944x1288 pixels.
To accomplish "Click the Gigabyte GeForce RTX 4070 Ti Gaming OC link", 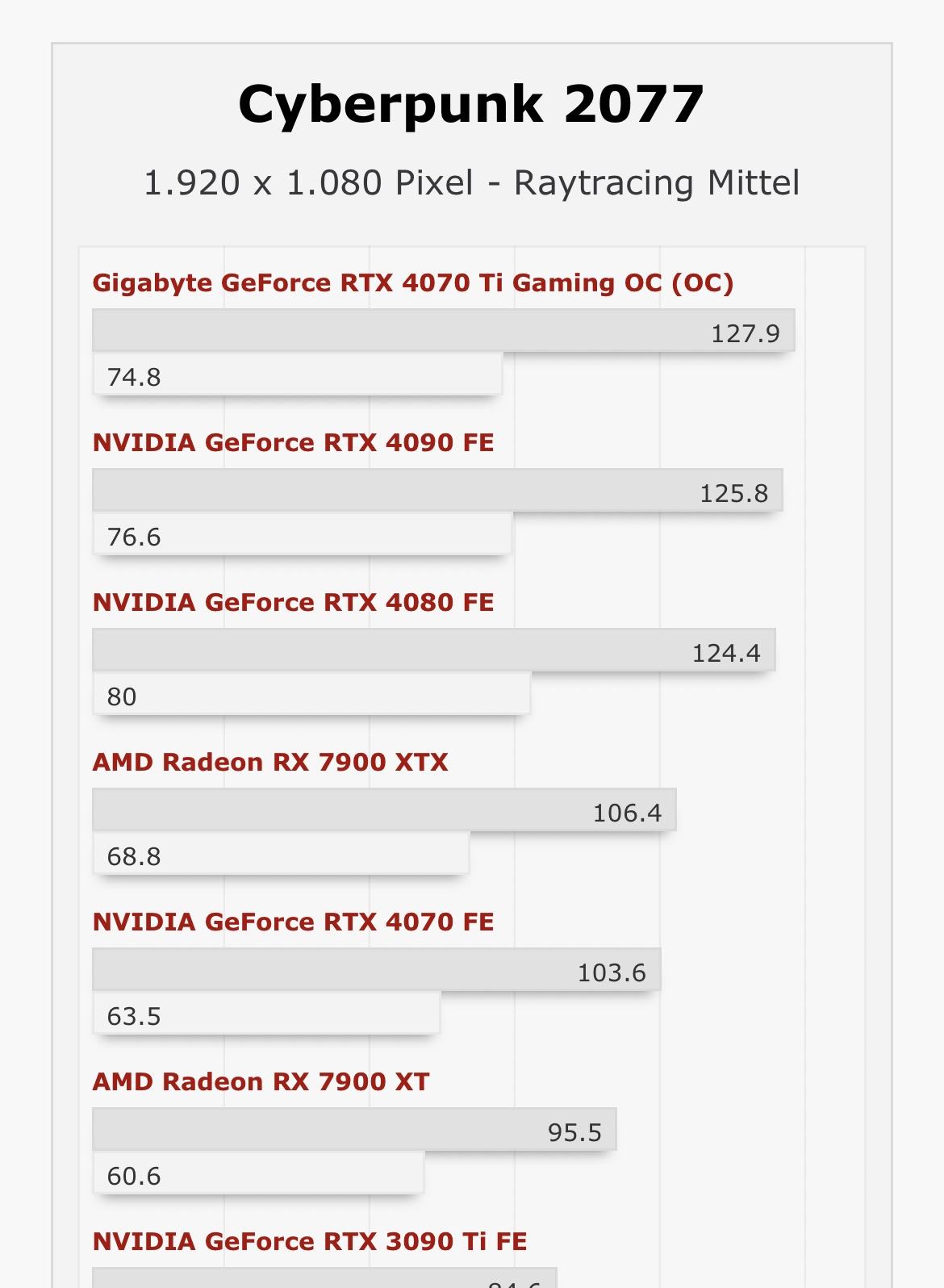I will 412,283.
